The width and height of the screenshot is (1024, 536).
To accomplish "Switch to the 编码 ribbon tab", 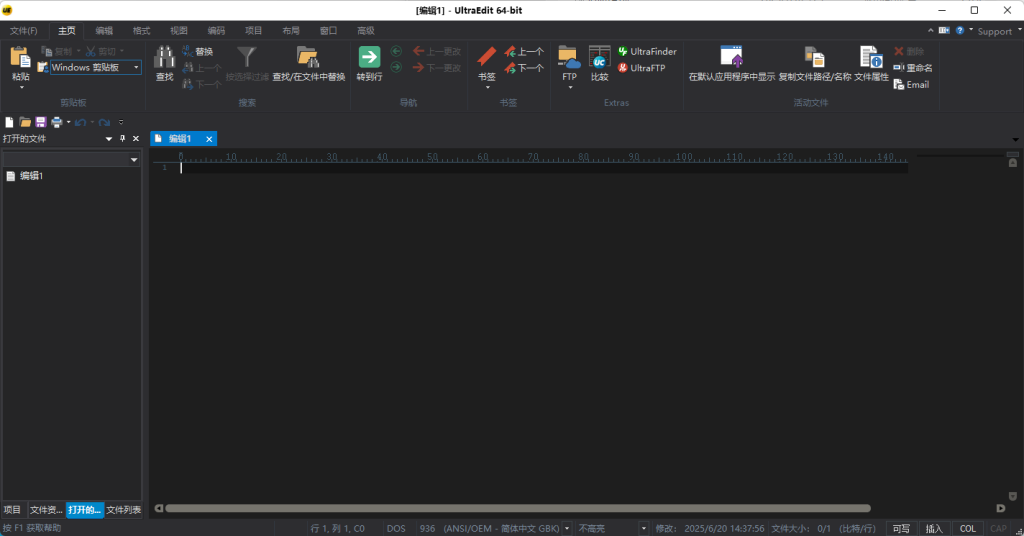I will click(216, 31).
